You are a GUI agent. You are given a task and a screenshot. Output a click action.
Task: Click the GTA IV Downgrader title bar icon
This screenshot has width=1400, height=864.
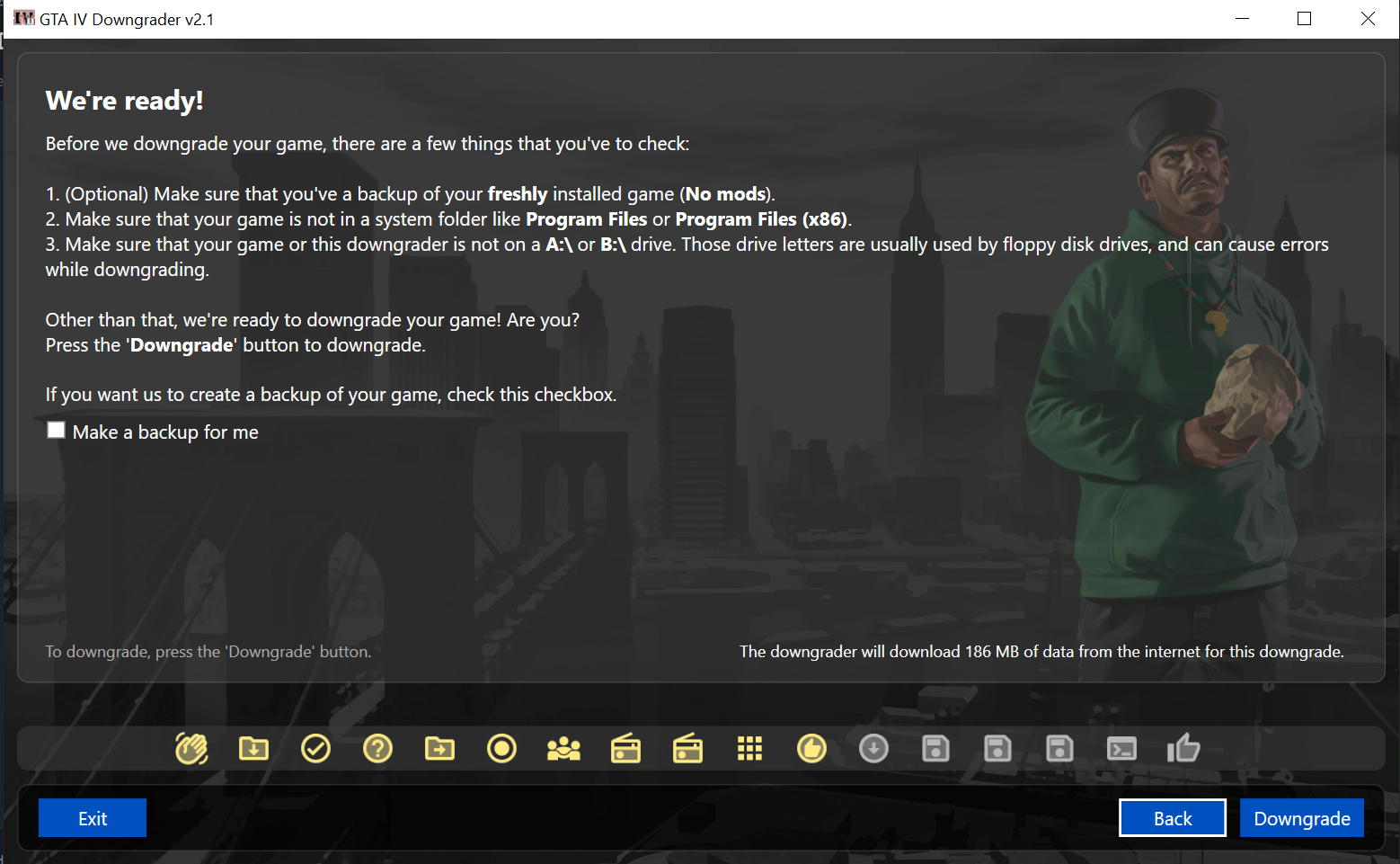pyautogui.click(x=24, y=18)
